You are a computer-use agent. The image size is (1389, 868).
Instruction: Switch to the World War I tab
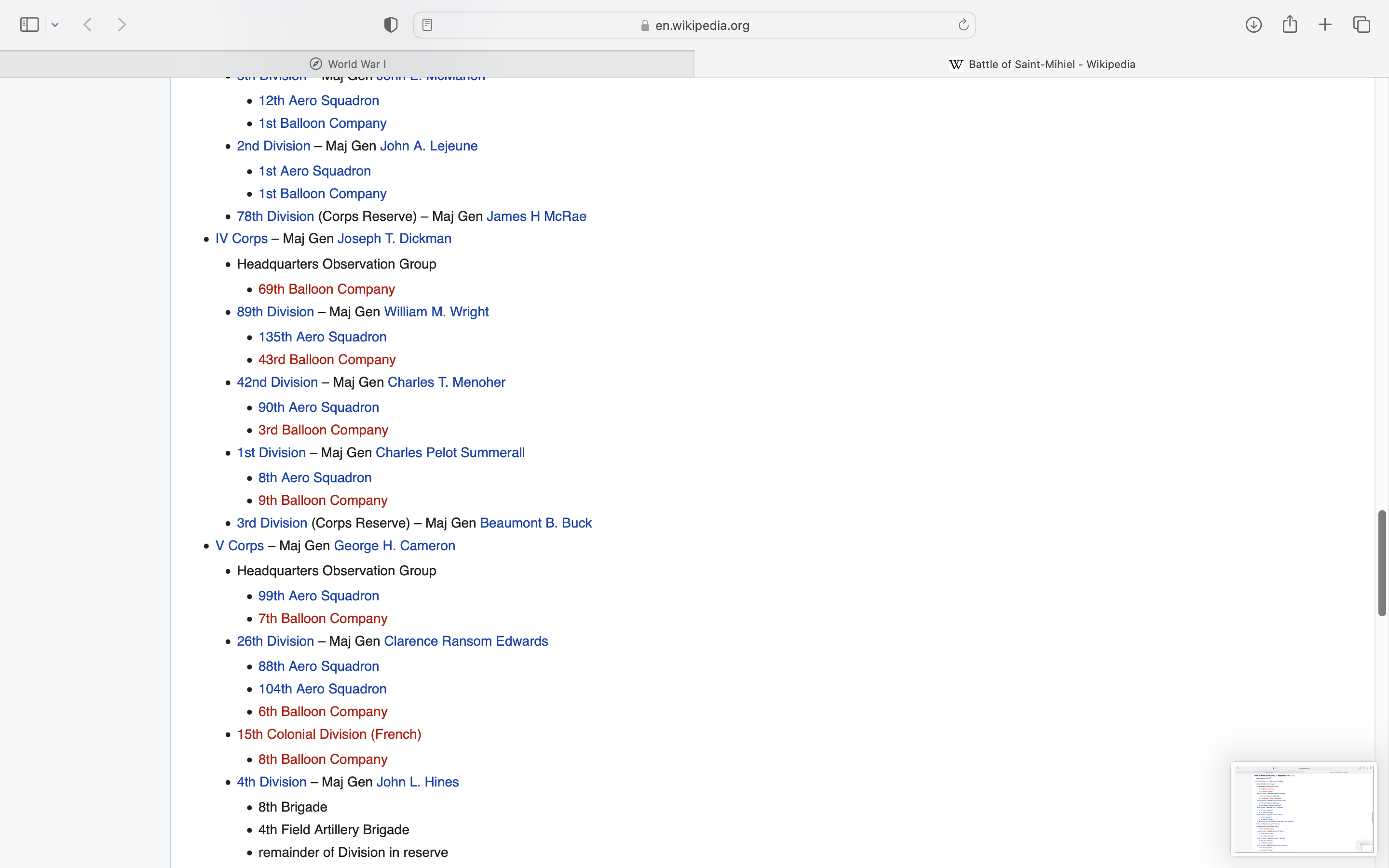pos(347,64)
